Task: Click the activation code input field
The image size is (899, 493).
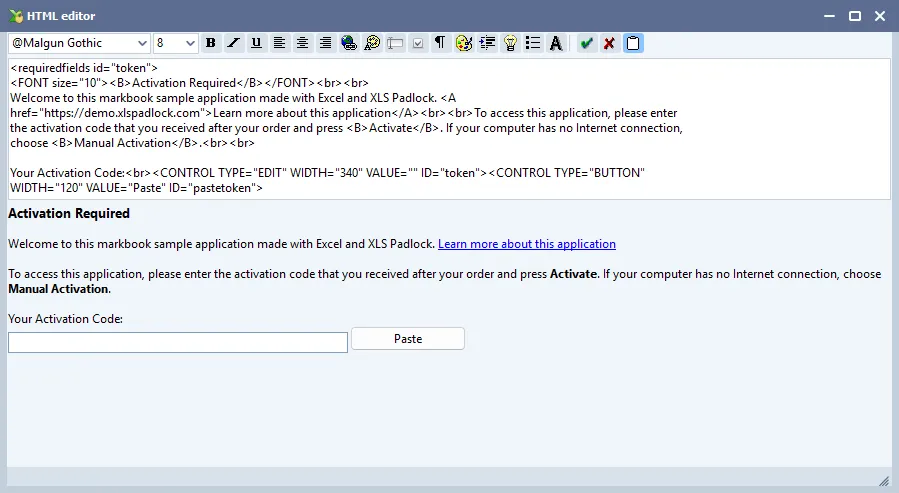Action: [x=178, y=342]
